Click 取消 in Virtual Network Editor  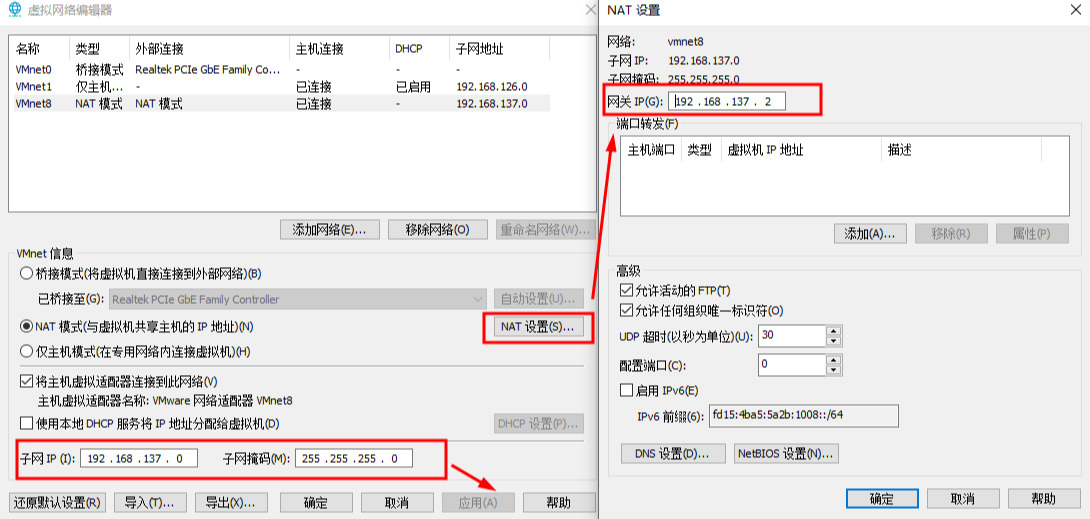tap(396, 502)
